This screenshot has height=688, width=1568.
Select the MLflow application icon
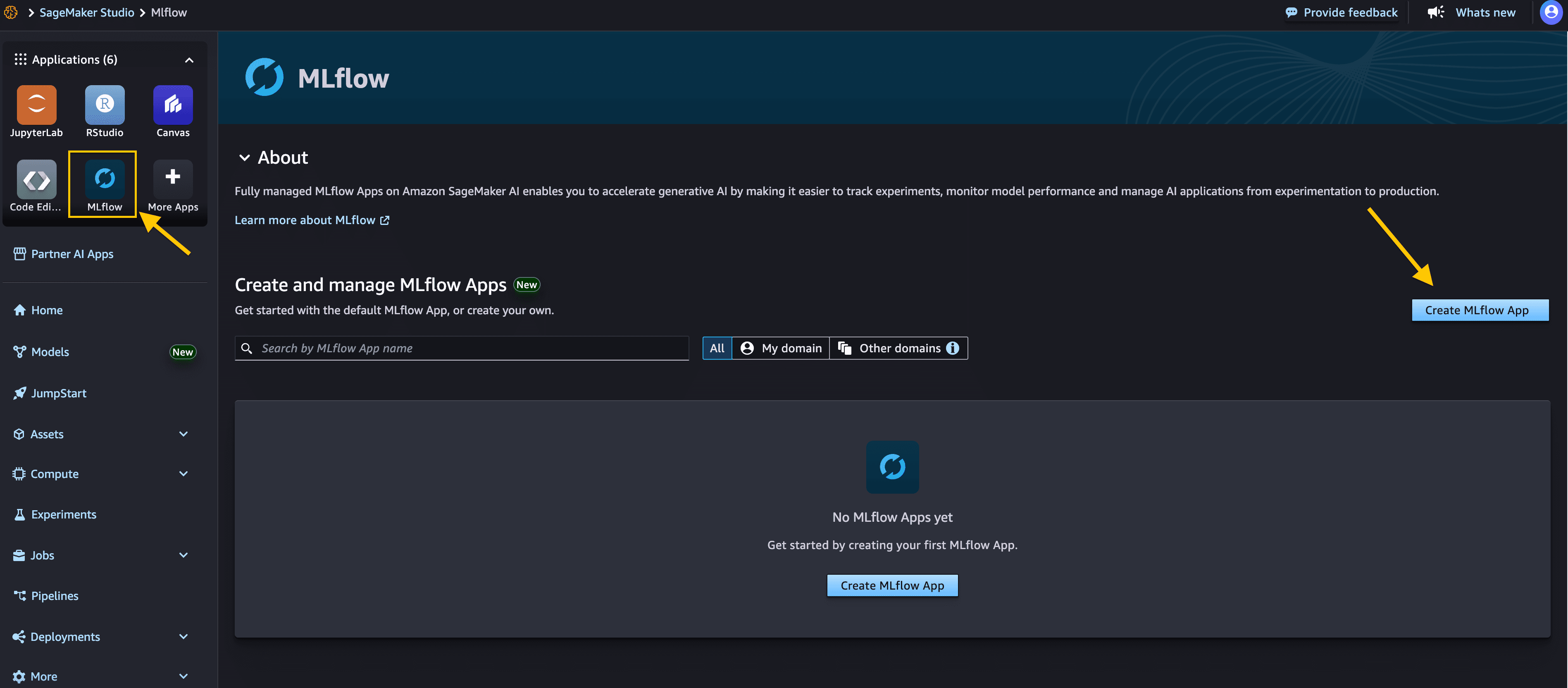pyautogui.click(x=105, y=179)
